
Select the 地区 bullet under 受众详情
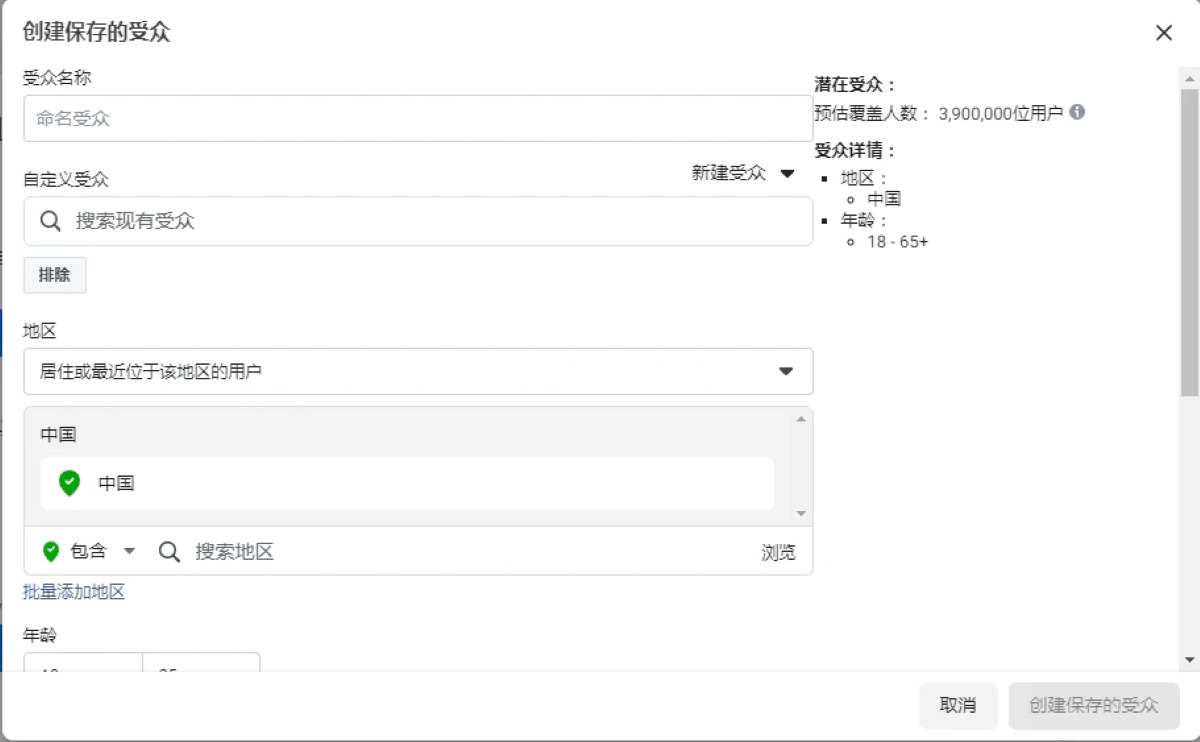857,177
